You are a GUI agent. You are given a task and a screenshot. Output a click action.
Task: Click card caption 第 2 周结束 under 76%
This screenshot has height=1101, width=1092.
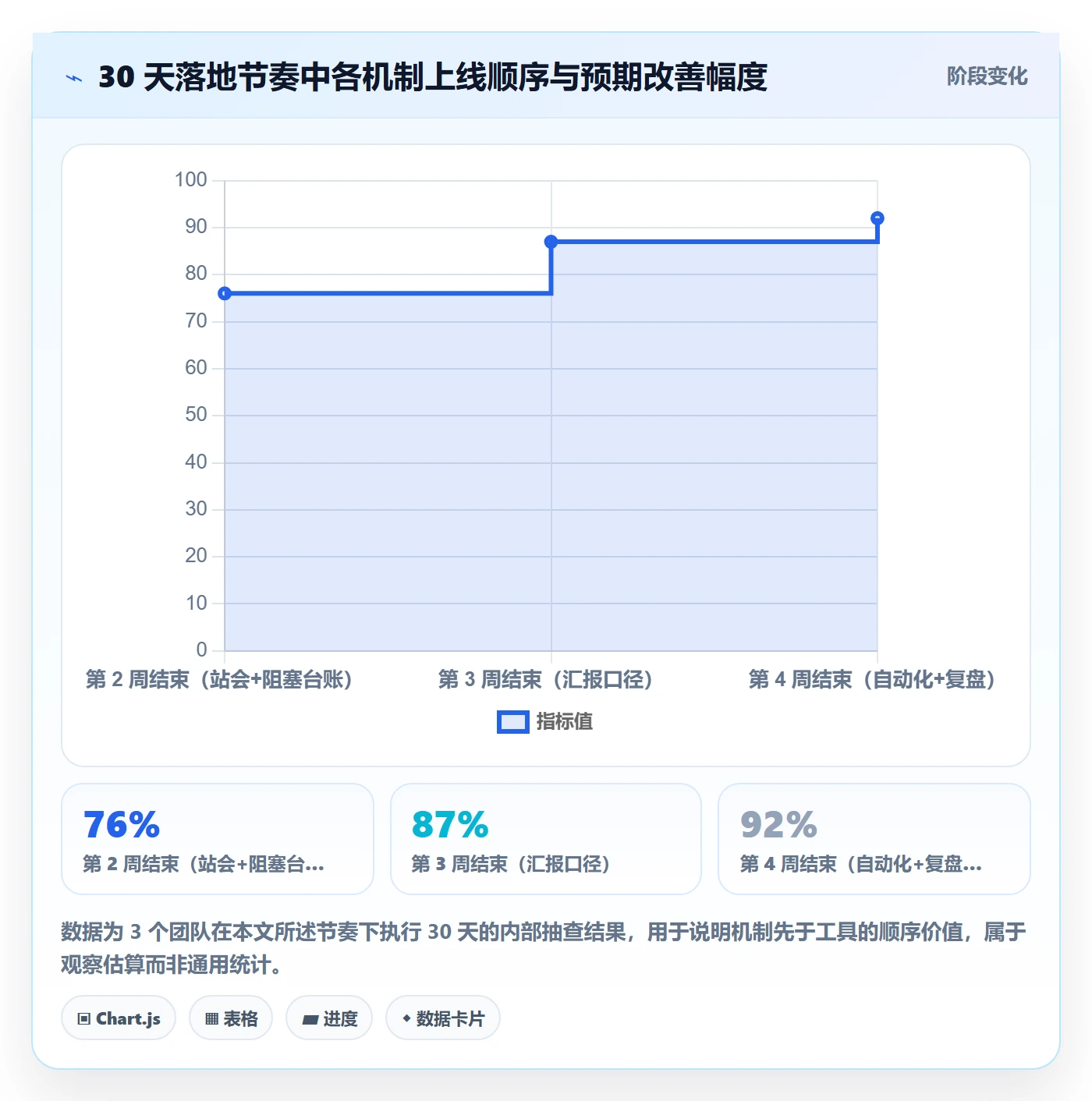(204, 864)
